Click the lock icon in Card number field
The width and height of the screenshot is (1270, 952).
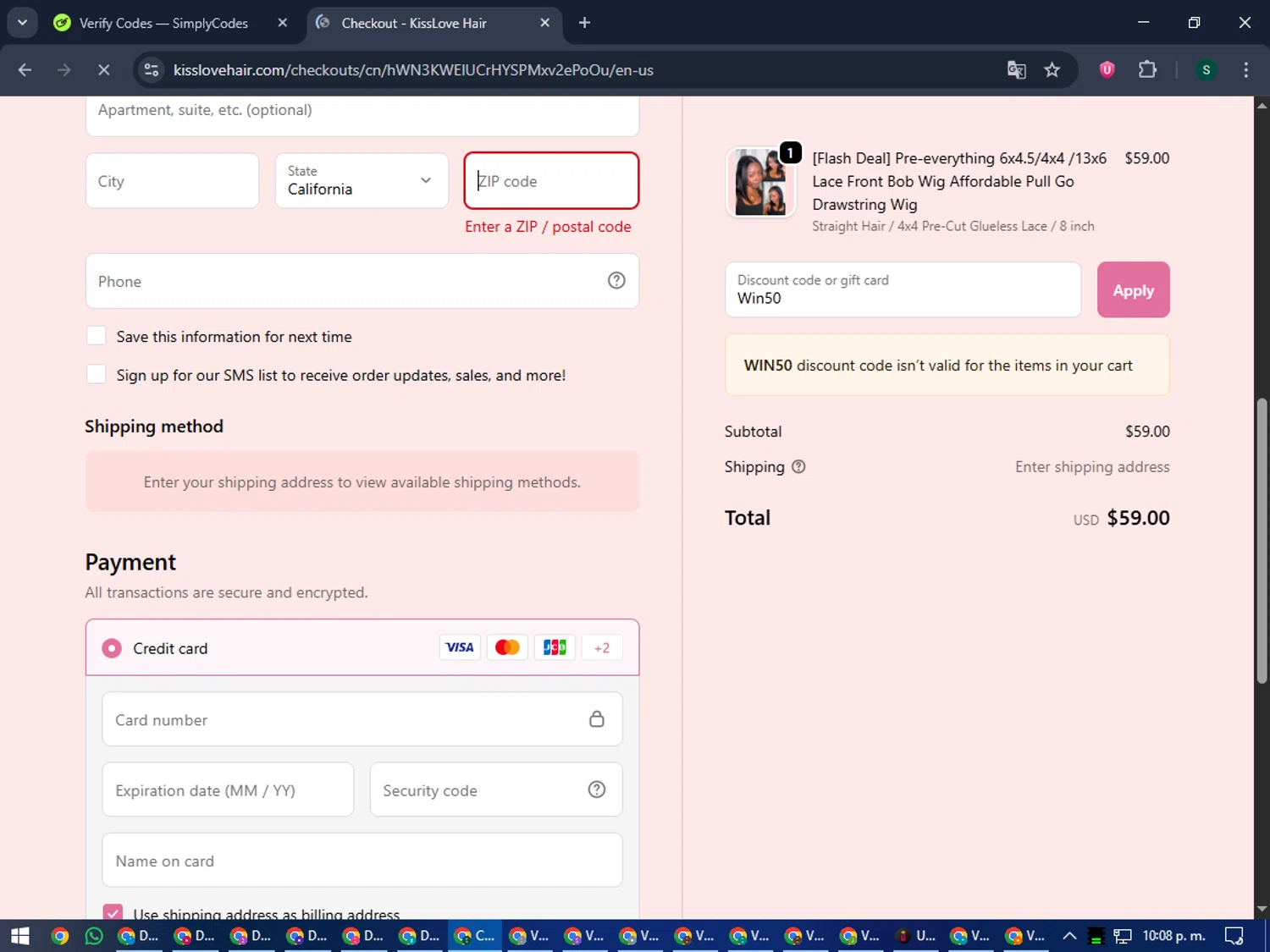click(x=597, y=719)
